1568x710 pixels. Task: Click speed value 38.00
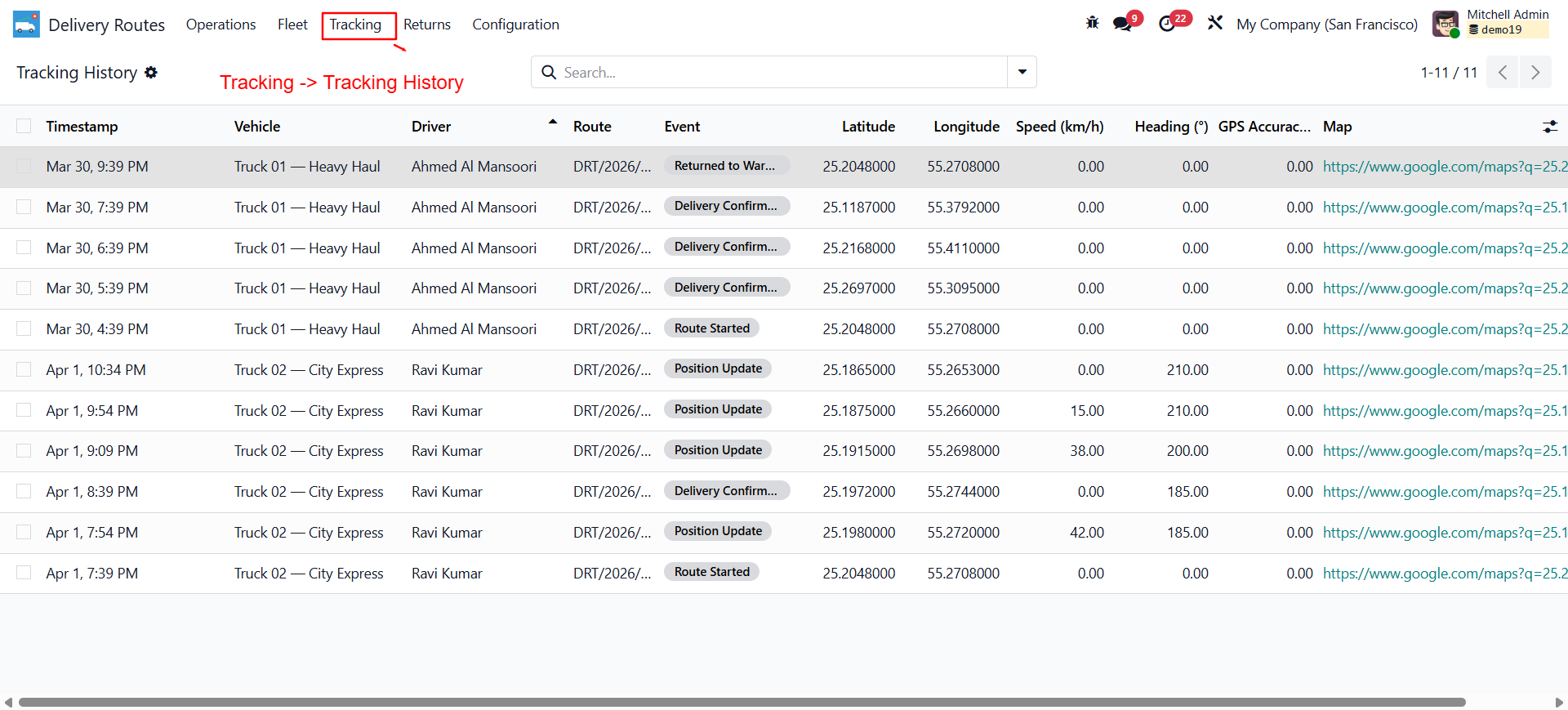[1087, 451]
